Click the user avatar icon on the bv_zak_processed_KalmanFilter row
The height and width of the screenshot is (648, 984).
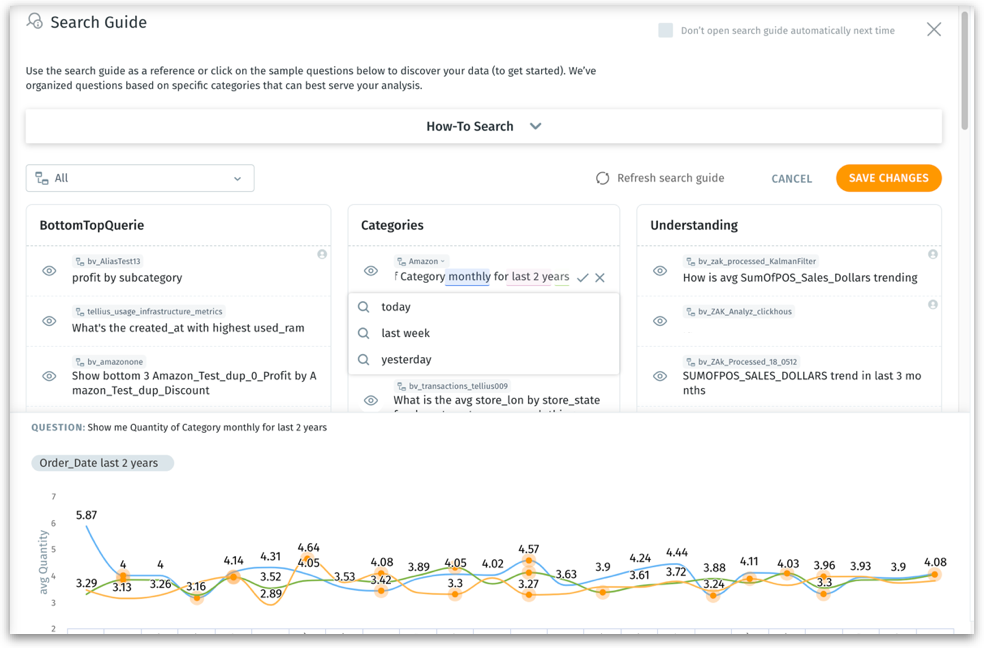coord(933,254)
